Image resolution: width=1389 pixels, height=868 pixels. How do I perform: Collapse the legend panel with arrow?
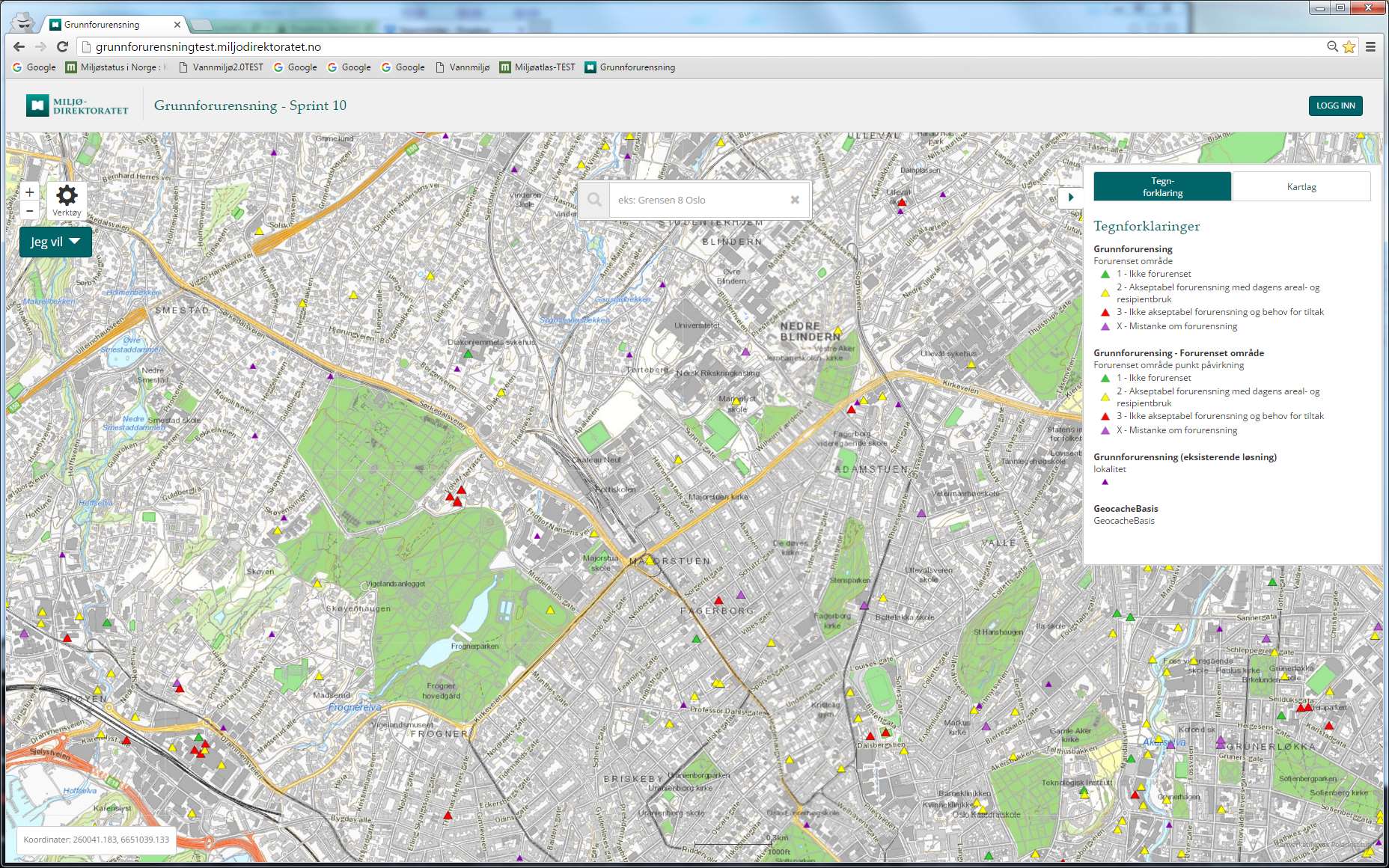1071,197
